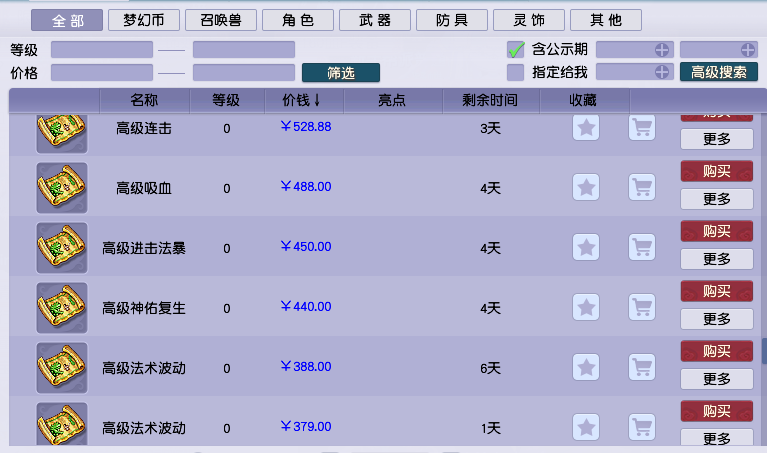Add 高级神佑复生 to shopping cart
The width and height of the screenshot is (767, 453).
pyautogui.click(x=642, y=307)
